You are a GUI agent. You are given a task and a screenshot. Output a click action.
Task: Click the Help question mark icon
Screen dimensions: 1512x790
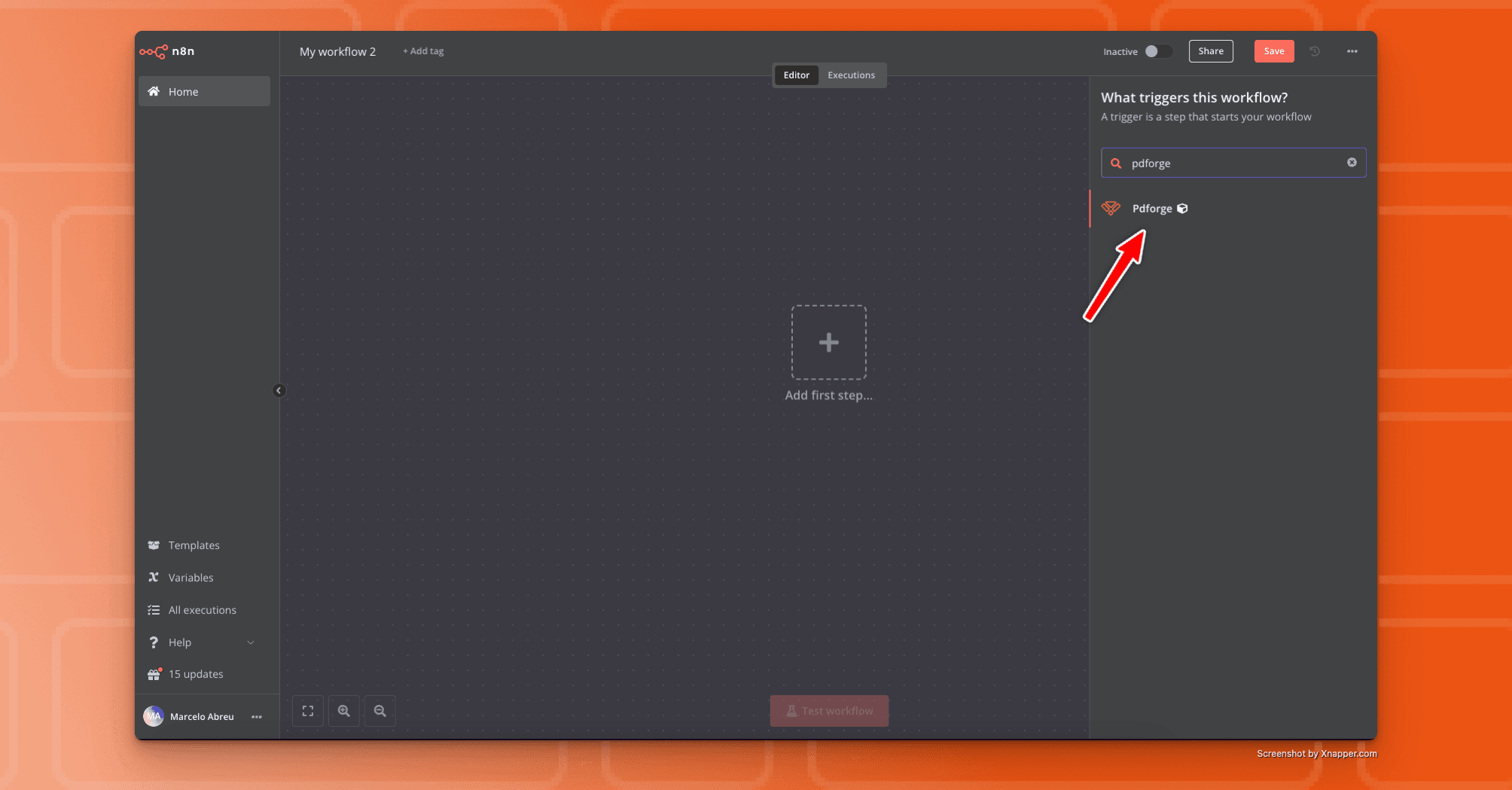point(154,642)
